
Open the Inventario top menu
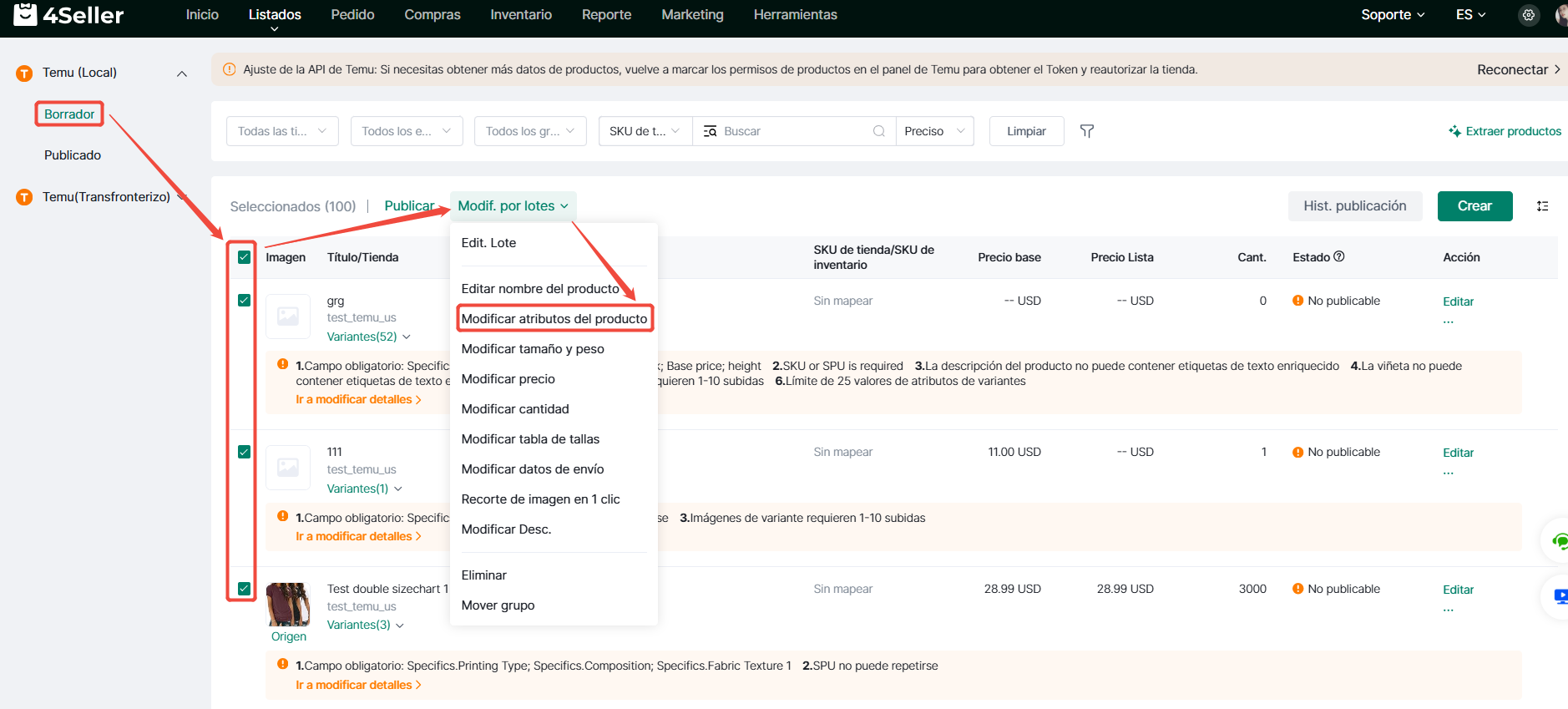521,15
